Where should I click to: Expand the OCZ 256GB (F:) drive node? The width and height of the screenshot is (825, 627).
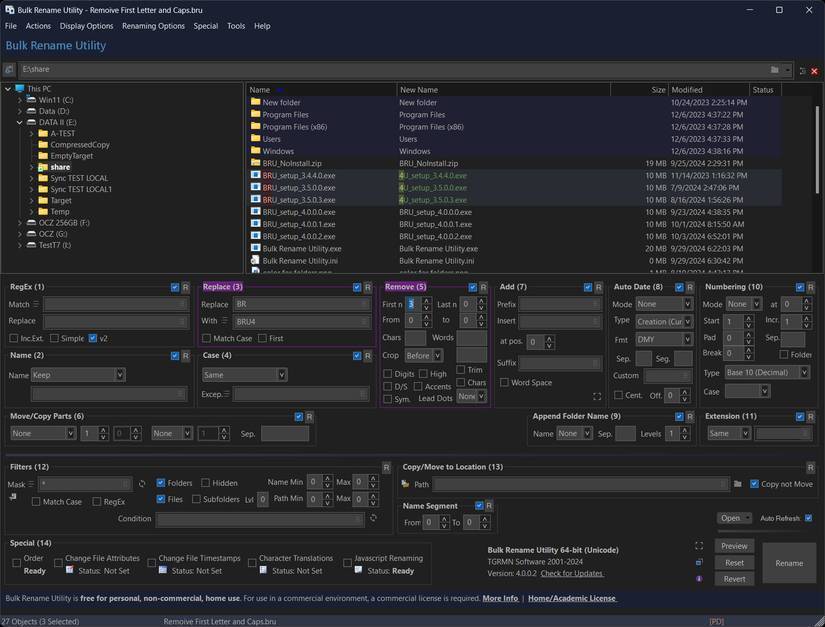tap(19, 223)
